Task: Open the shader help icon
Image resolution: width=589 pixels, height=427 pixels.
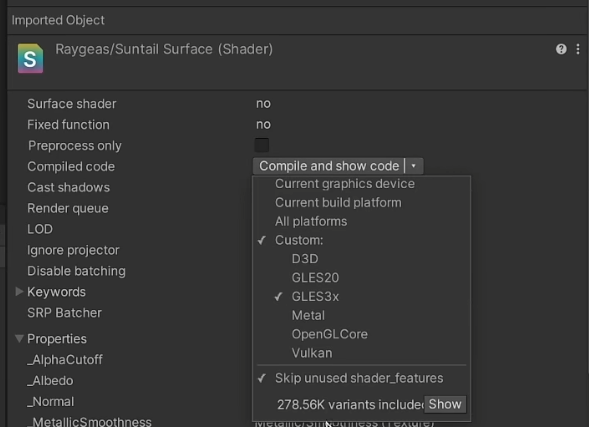Action: pyautogui.click(x=561, y=49)
